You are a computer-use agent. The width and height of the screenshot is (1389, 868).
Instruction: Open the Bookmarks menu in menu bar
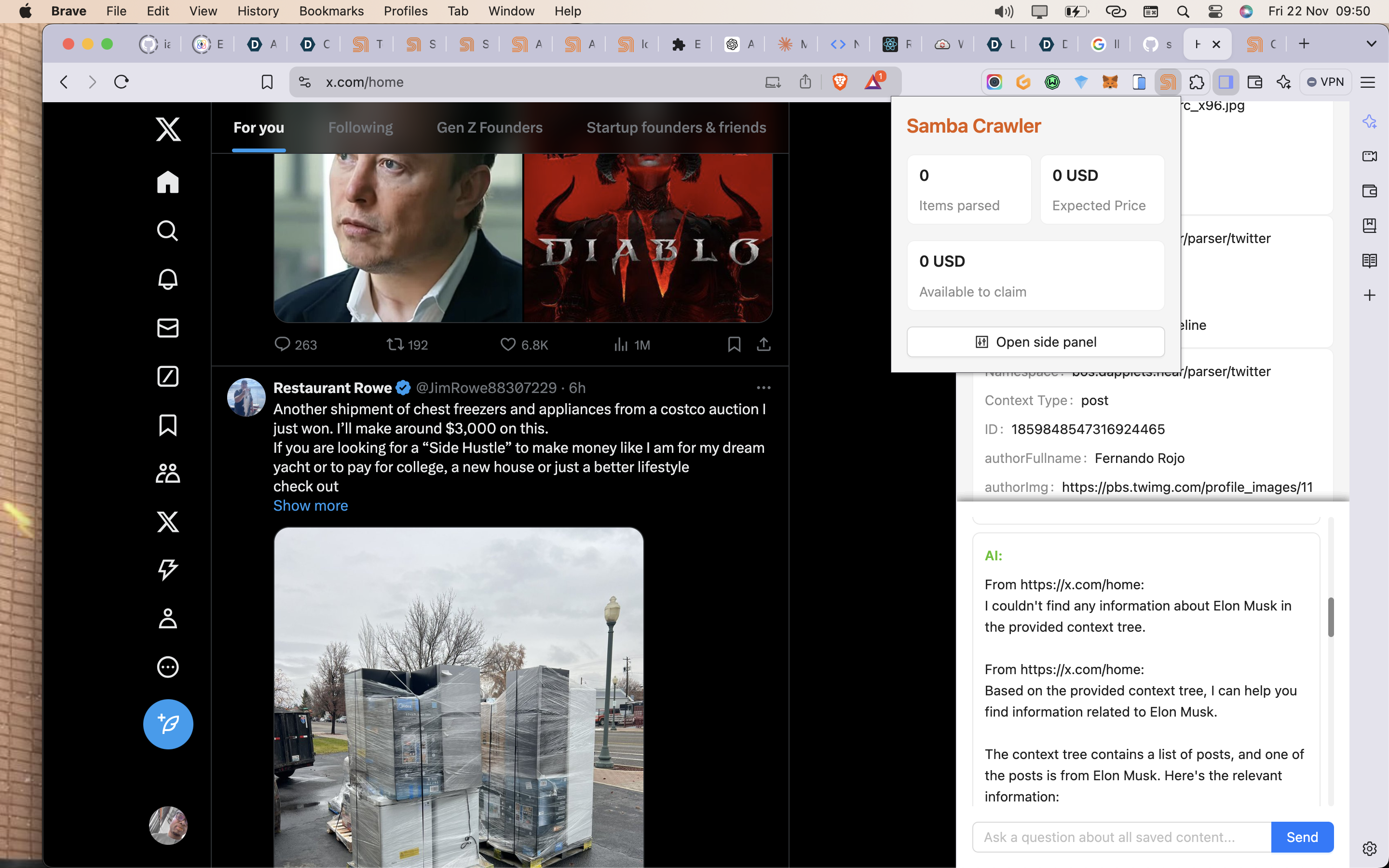331,11
